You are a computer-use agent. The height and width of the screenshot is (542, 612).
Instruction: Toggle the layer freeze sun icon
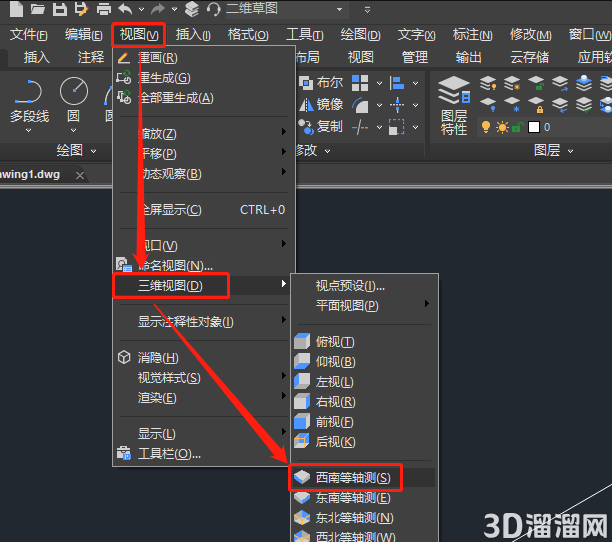click(x=502, y=127)
